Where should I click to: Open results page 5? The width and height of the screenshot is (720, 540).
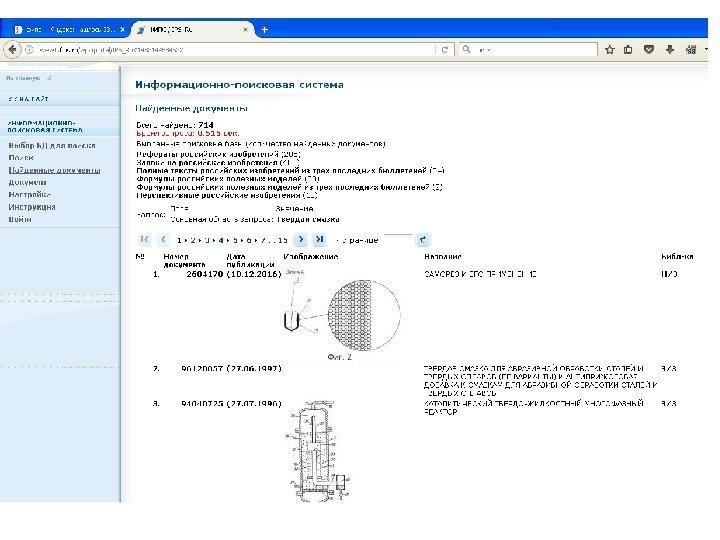[x=235, y=240]
